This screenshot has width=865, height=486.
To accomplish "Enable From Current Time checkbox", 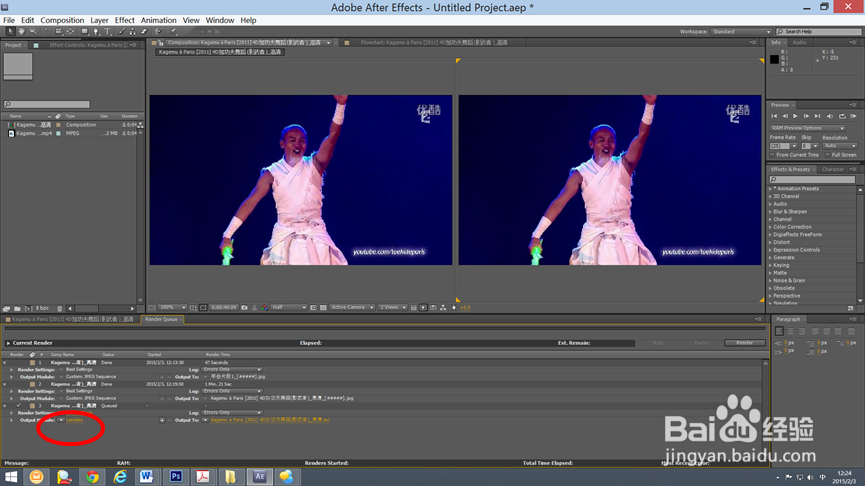I will tap(772, 155).
